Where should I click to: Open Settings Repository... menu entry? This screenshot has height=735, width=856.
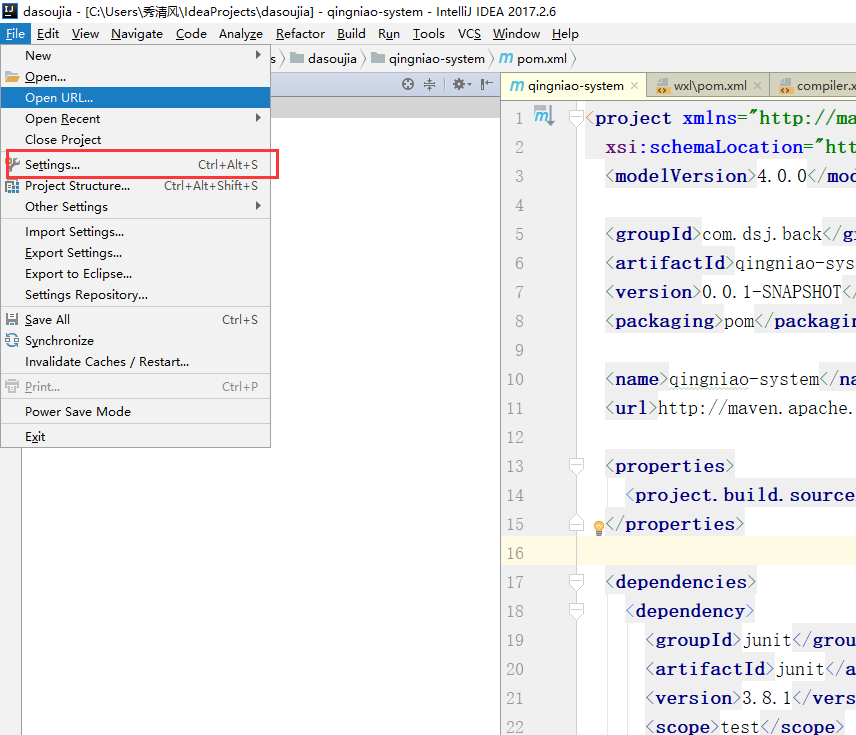[135, 295]
